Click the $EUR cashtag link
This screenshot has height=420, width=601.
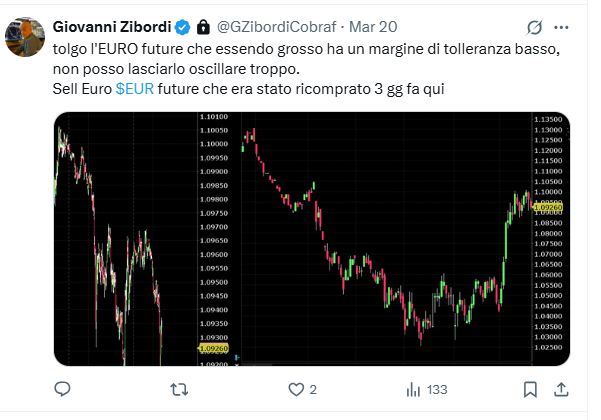135,89
